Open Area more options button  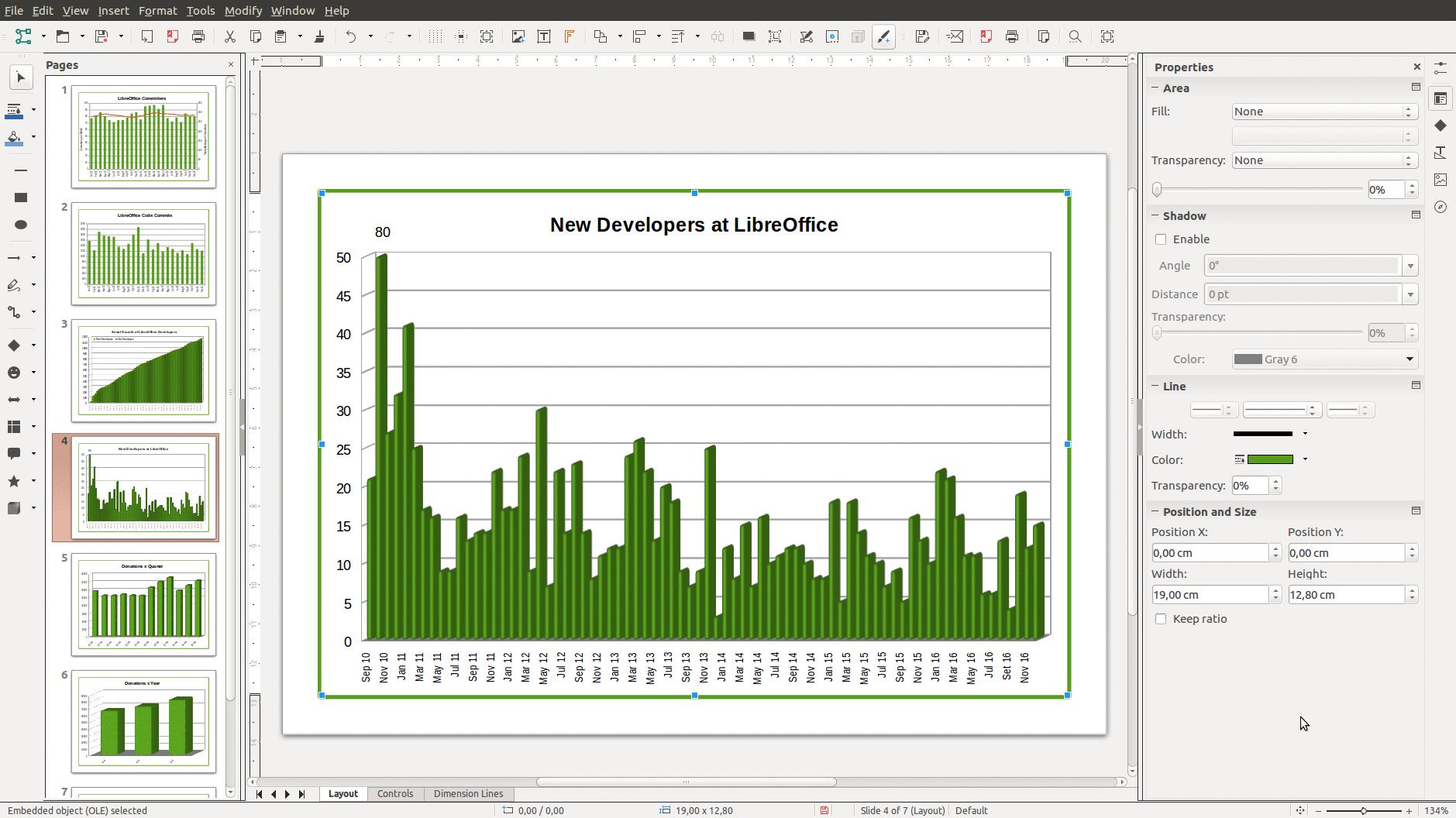pyautogui.click(x=1416, y=88)
